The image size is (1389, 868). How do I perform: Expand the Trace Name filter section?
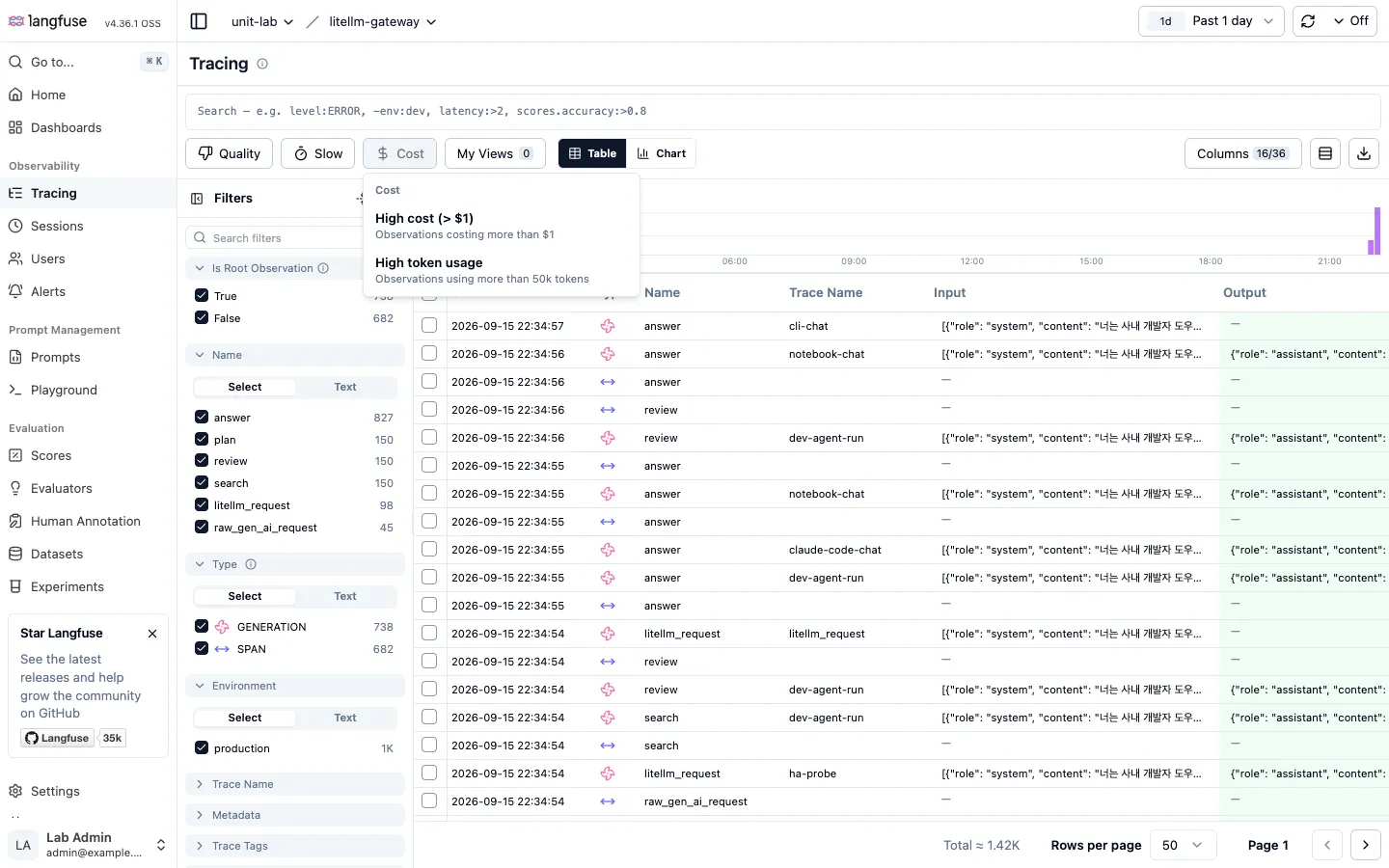pyautogui.click(x=295, y=784)
